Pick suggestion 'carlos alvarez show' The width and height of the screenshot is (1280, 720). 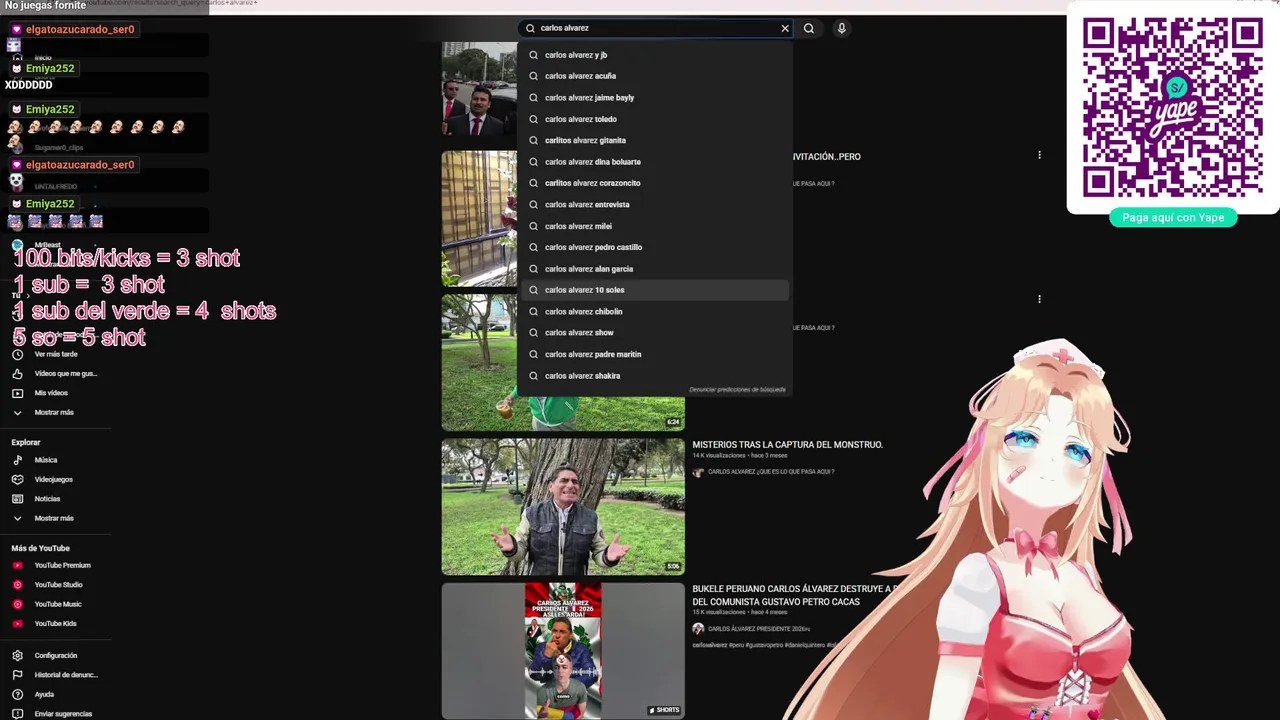point(655,333)
